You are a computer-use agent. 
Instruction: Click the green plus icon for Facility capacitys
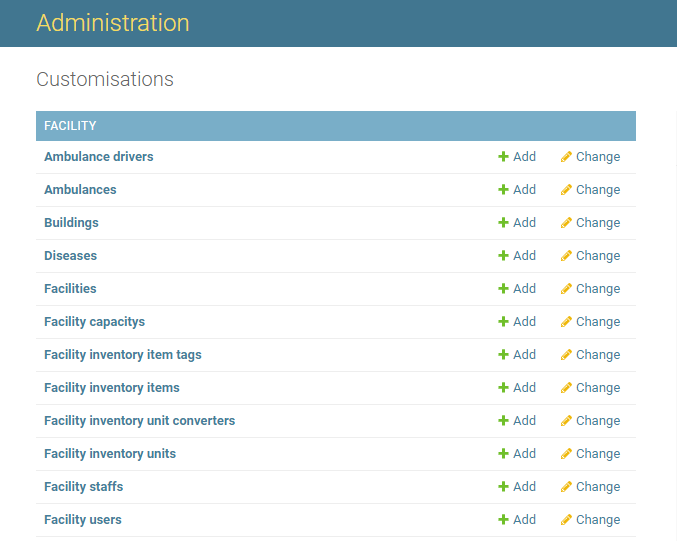(503, 322)
